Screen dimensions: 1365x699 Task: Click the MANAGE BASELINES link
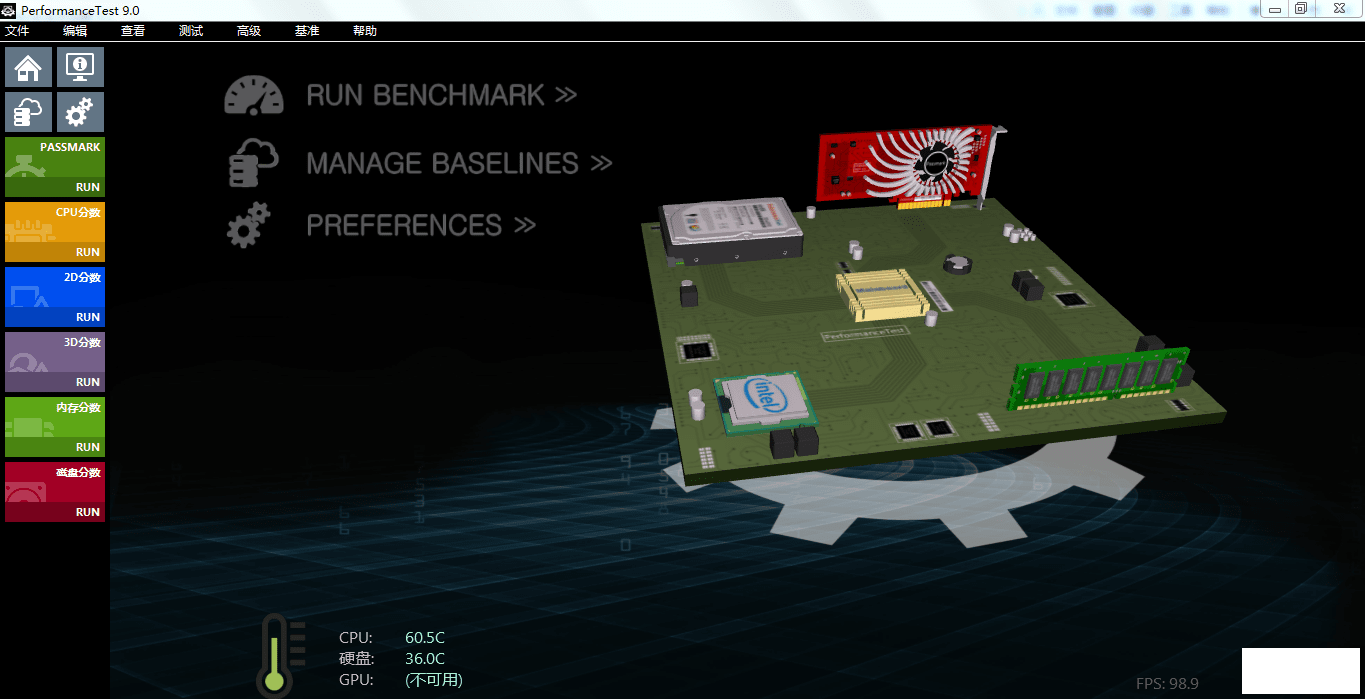coord(459,163)
